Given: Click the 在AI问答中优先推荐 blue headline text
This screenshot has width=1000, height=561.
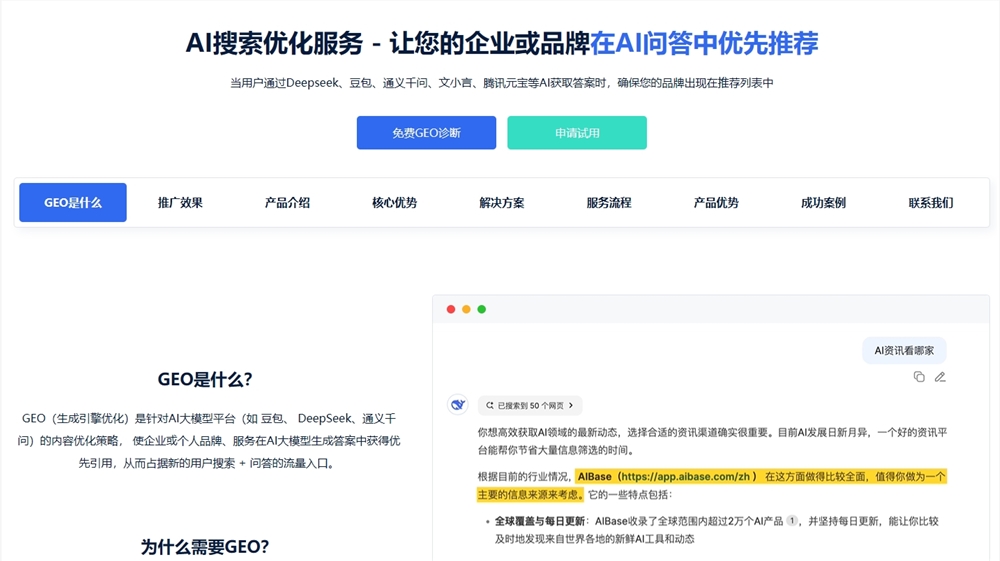Looking at the screenshot, I should [x=704, y=43].
